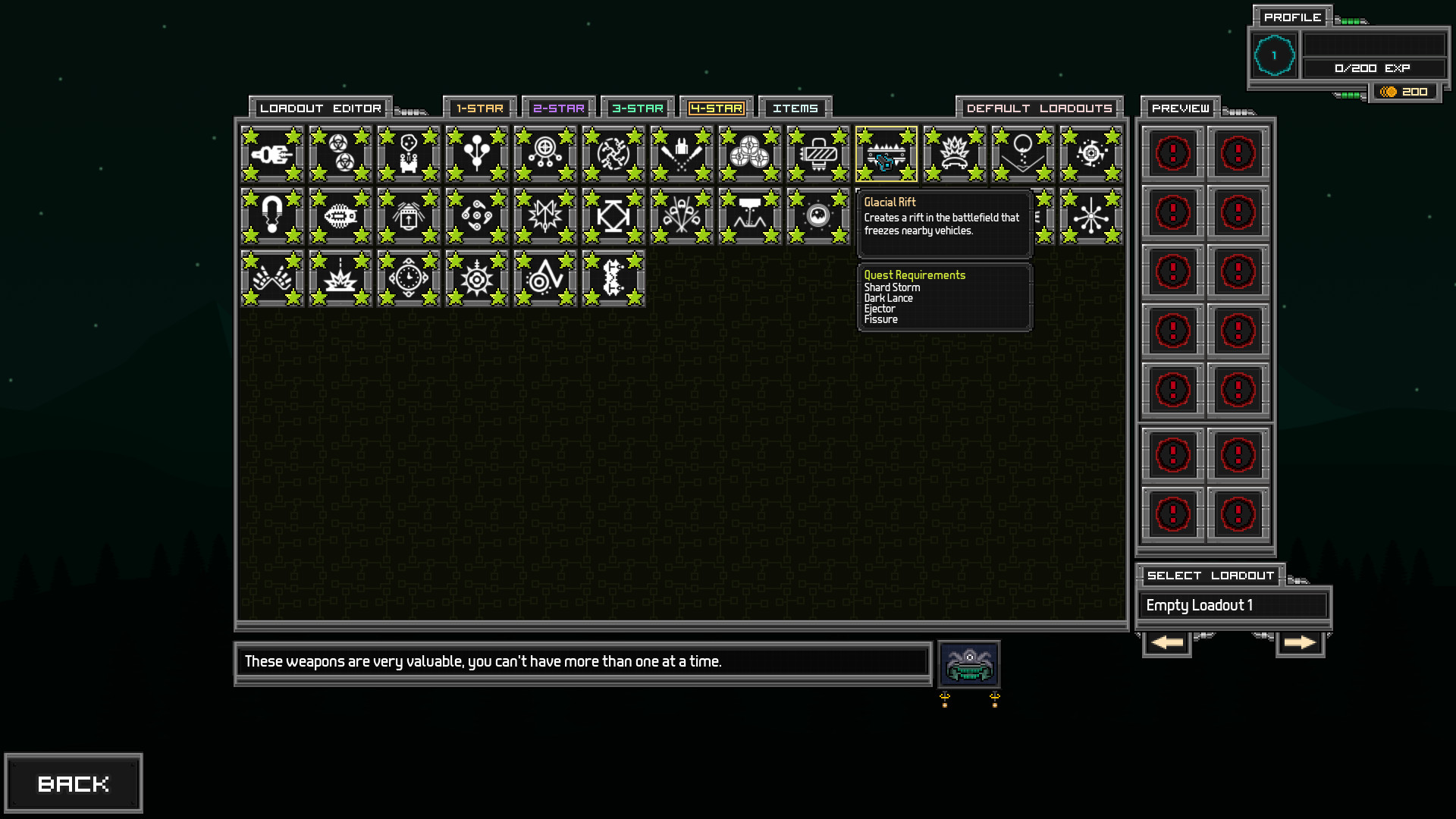Choose the twin winged claws weapon
The height and width of the screenshot is (819, 1456).
(272, 279)
